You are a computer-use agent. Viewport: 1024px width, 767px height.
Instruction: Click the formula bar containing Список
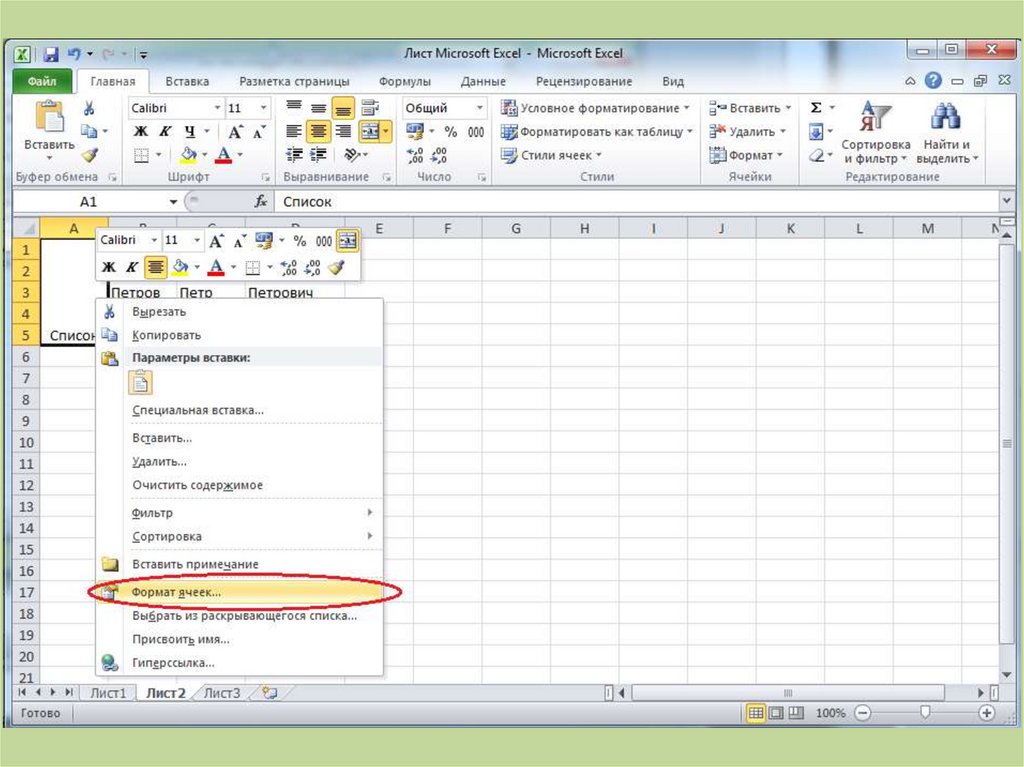tap(630, 202)
